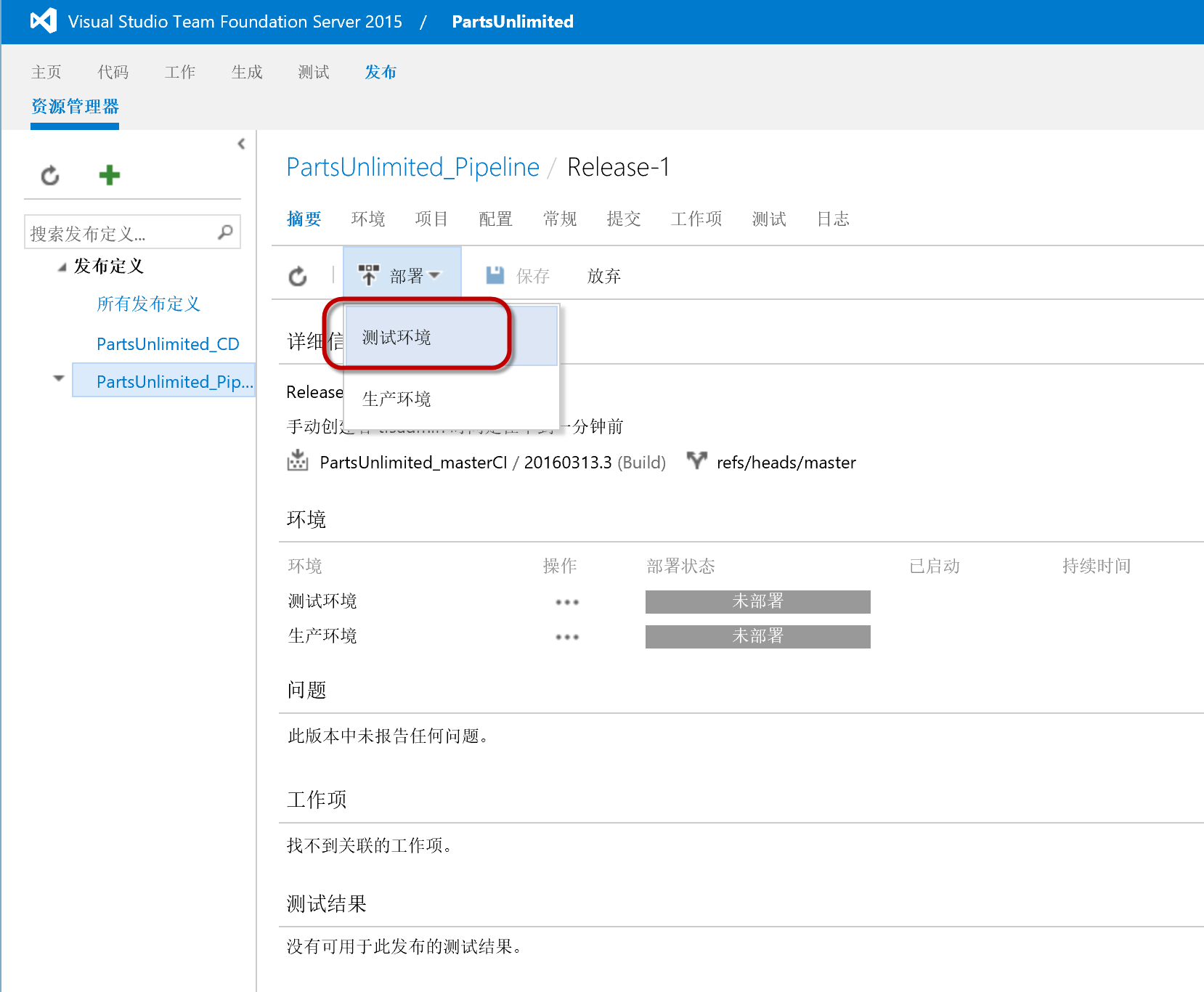Open 所有发布定义 in the sidebar
Screen dimensions: 1204x992
pos(149,304)
